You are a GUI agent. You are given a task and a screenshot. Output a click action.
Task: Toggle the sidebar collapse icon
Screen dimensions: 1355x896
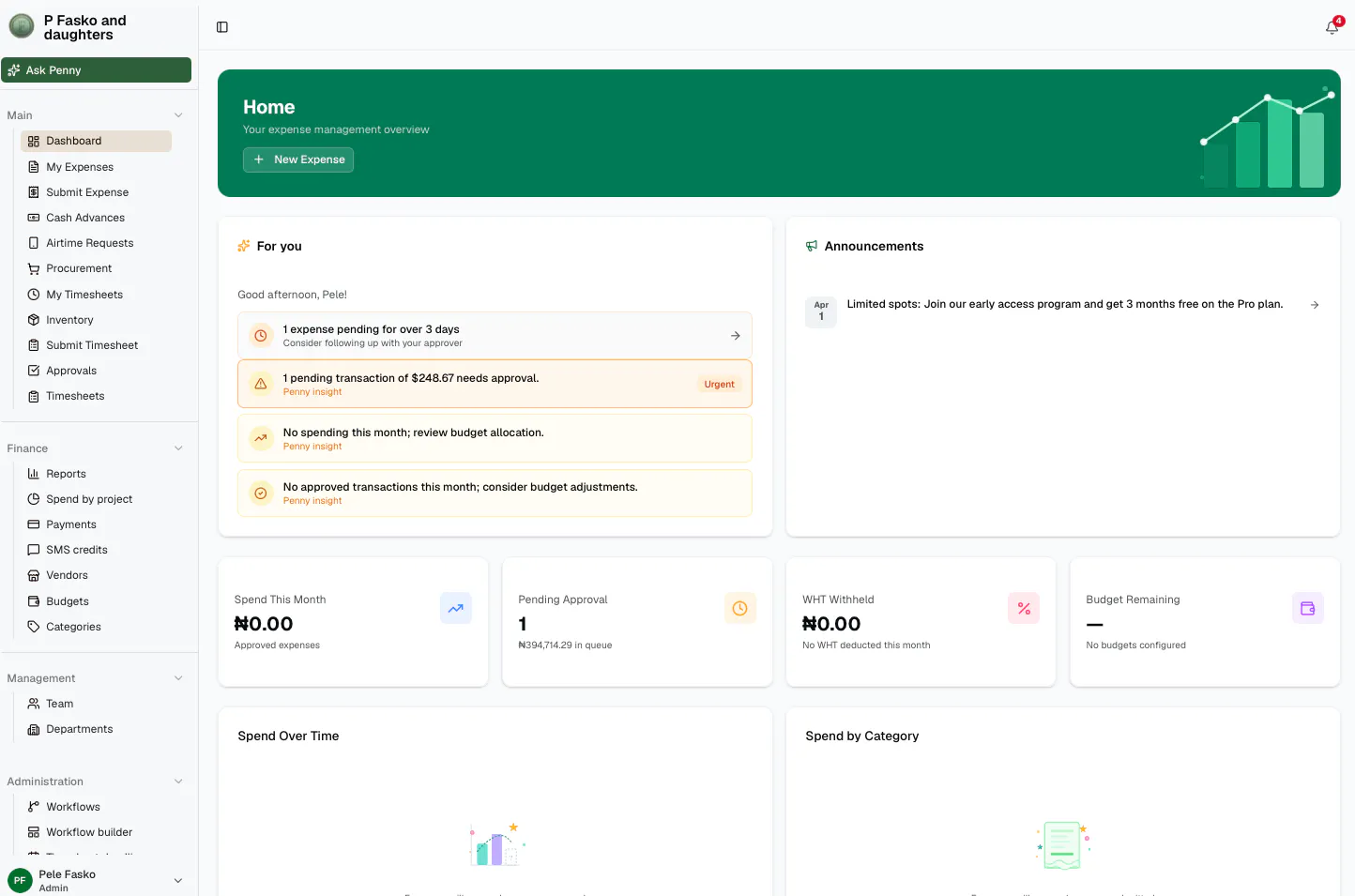coord(222,27)
